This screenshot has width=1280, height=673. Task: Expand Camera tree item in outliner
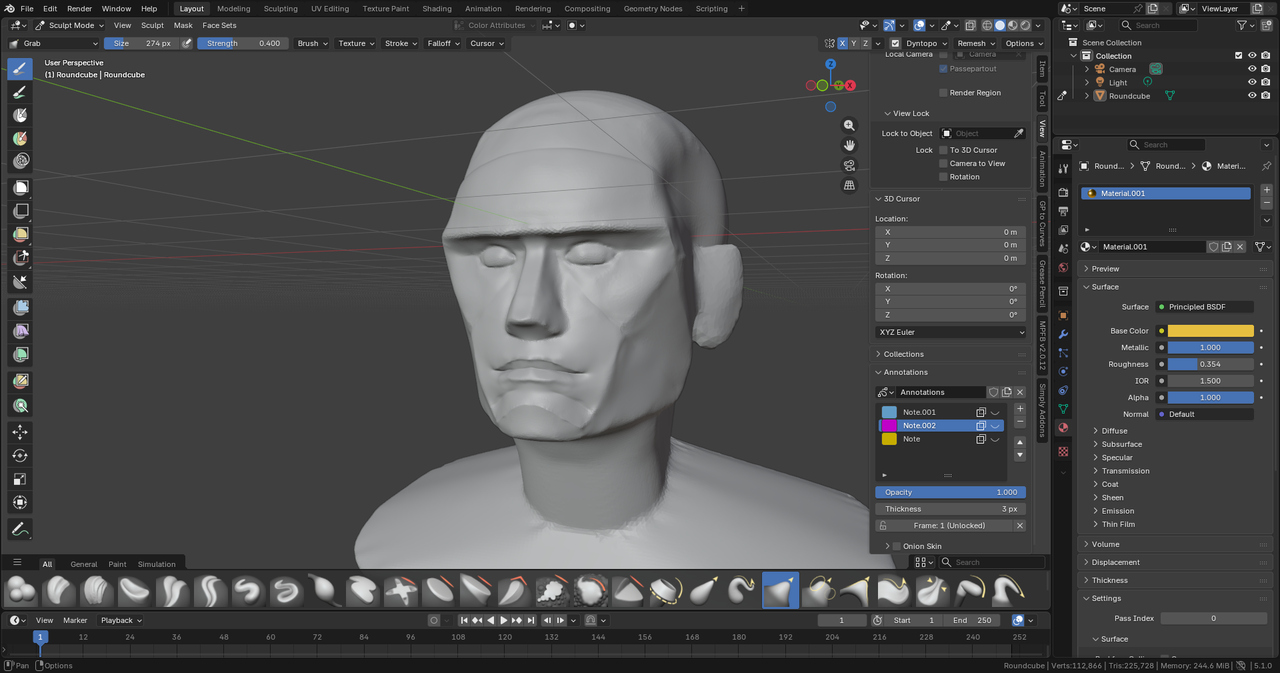click(x=1087, y=69)
